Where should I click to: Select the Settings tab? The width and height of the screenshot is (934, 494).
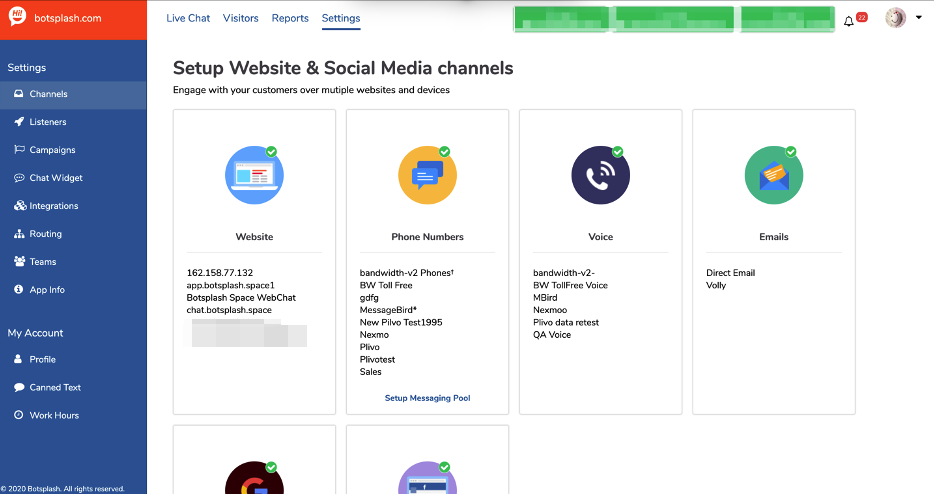coord(341,18)
